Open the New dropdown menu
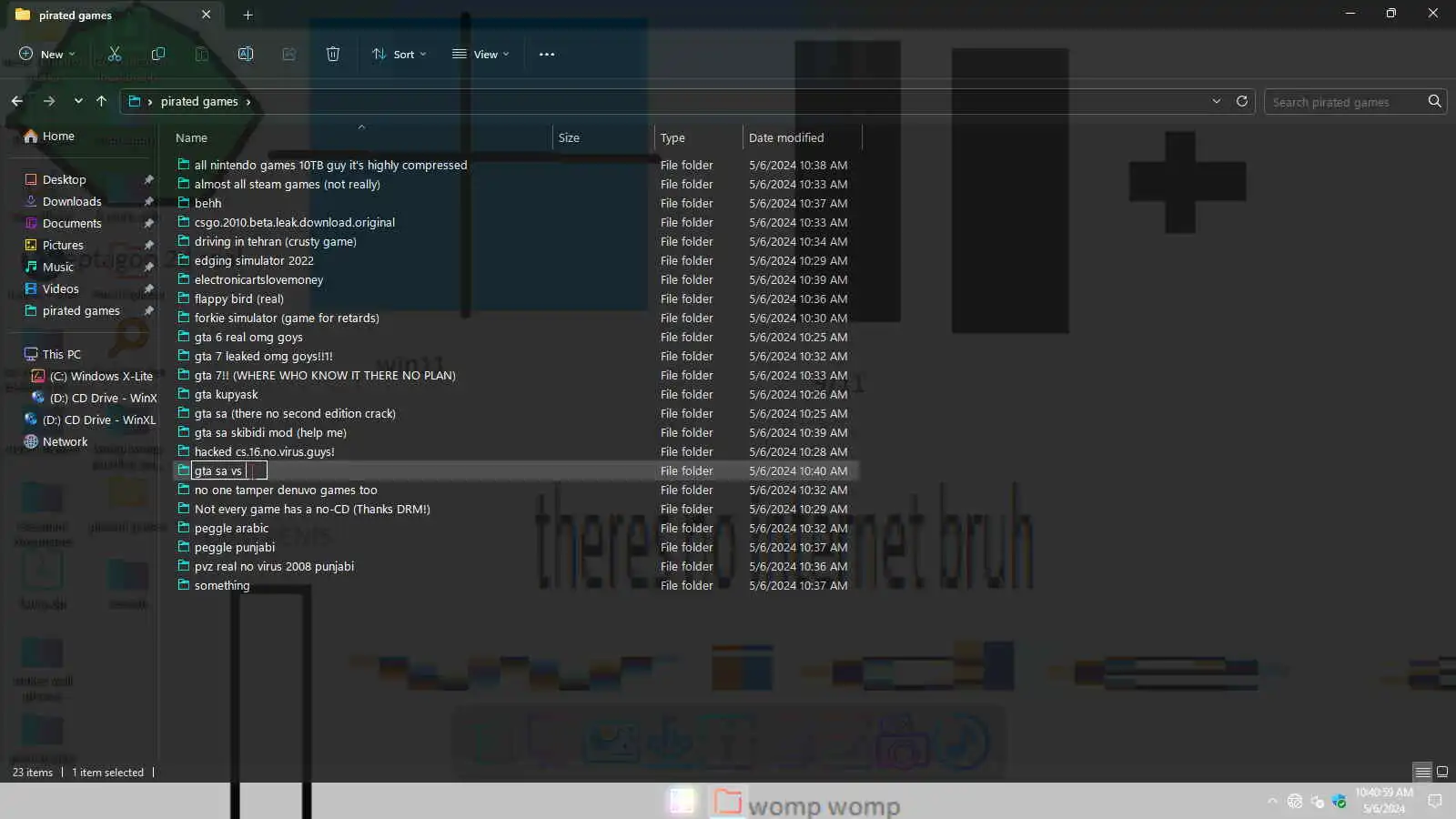This screenshot has height=819, width=1456. point(47,54)
